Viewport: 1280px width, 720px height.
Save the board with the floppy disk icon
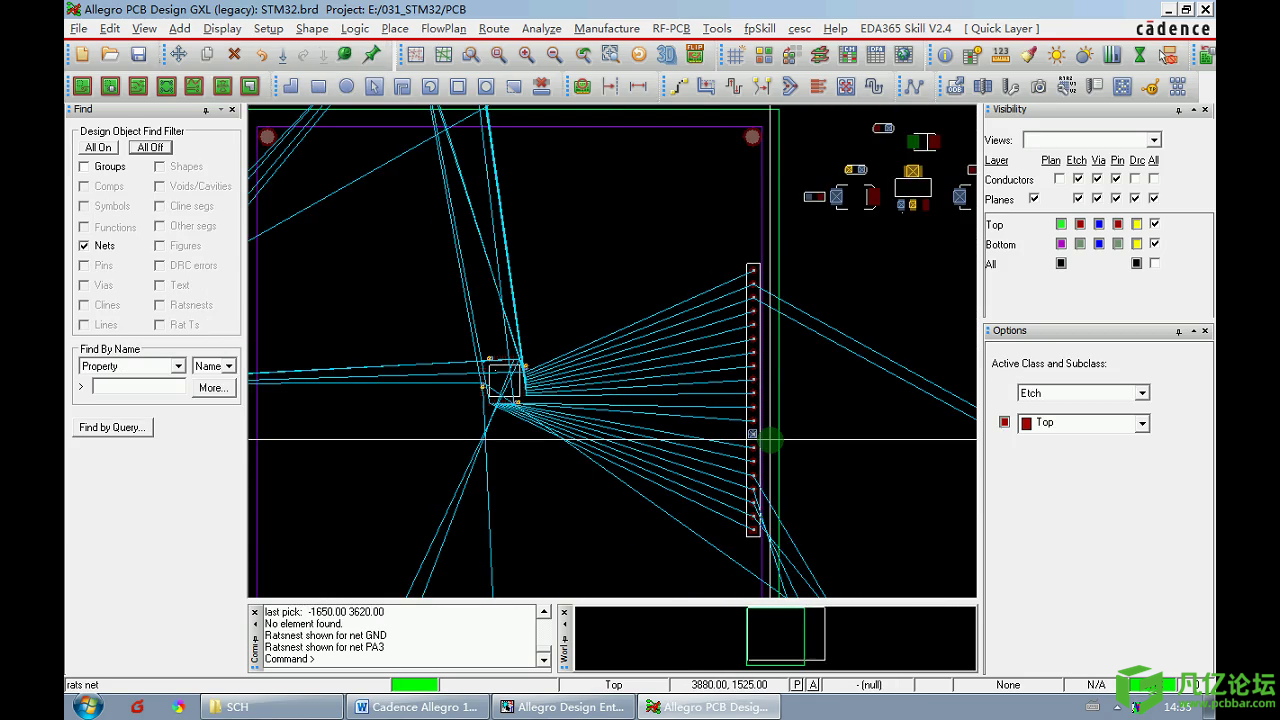tap(138, 55)
